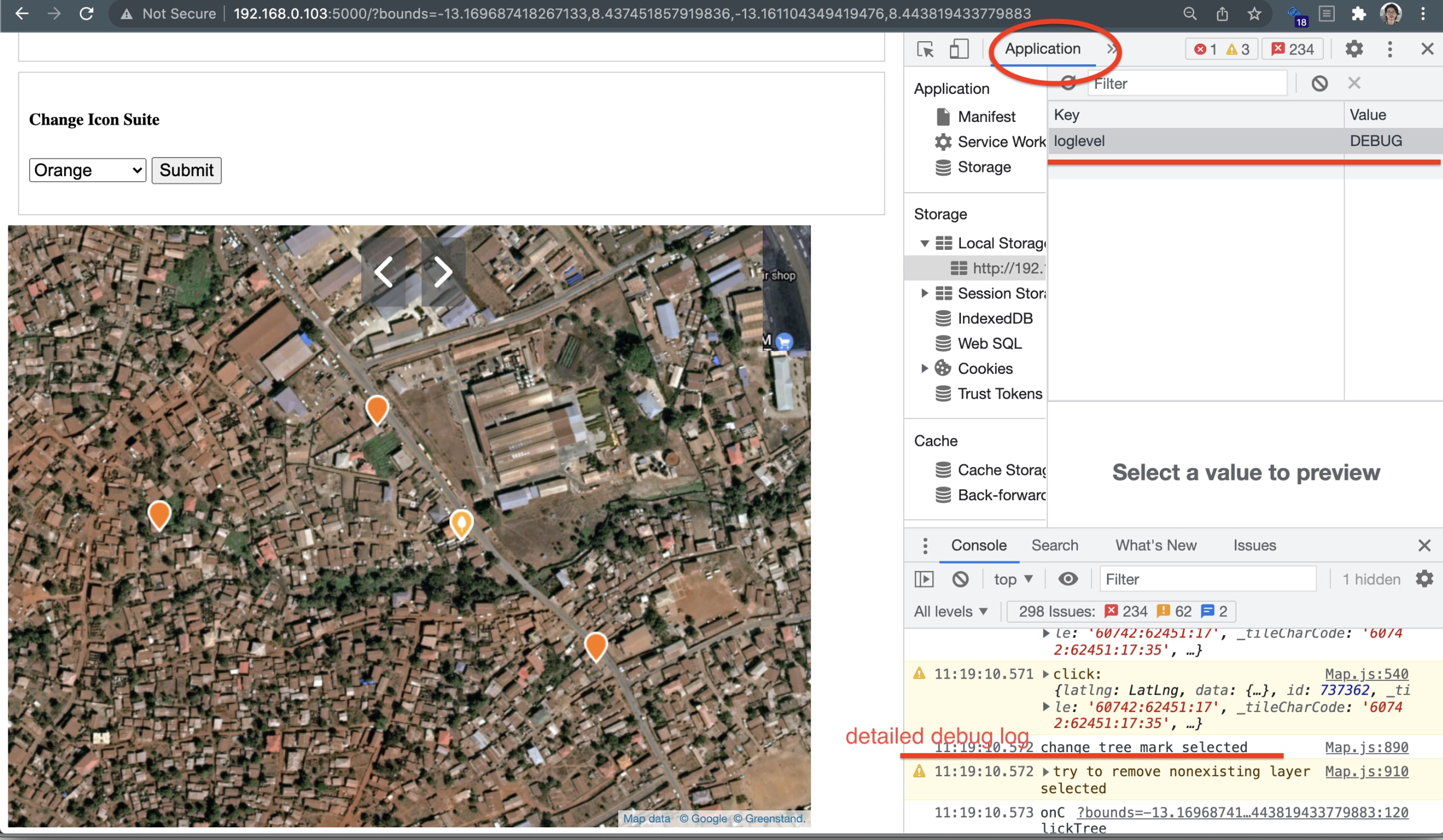The height and width of the screenshot is (840, 1443).
Task: Open the DevTools more options menu
Action: click(1390, 49)
